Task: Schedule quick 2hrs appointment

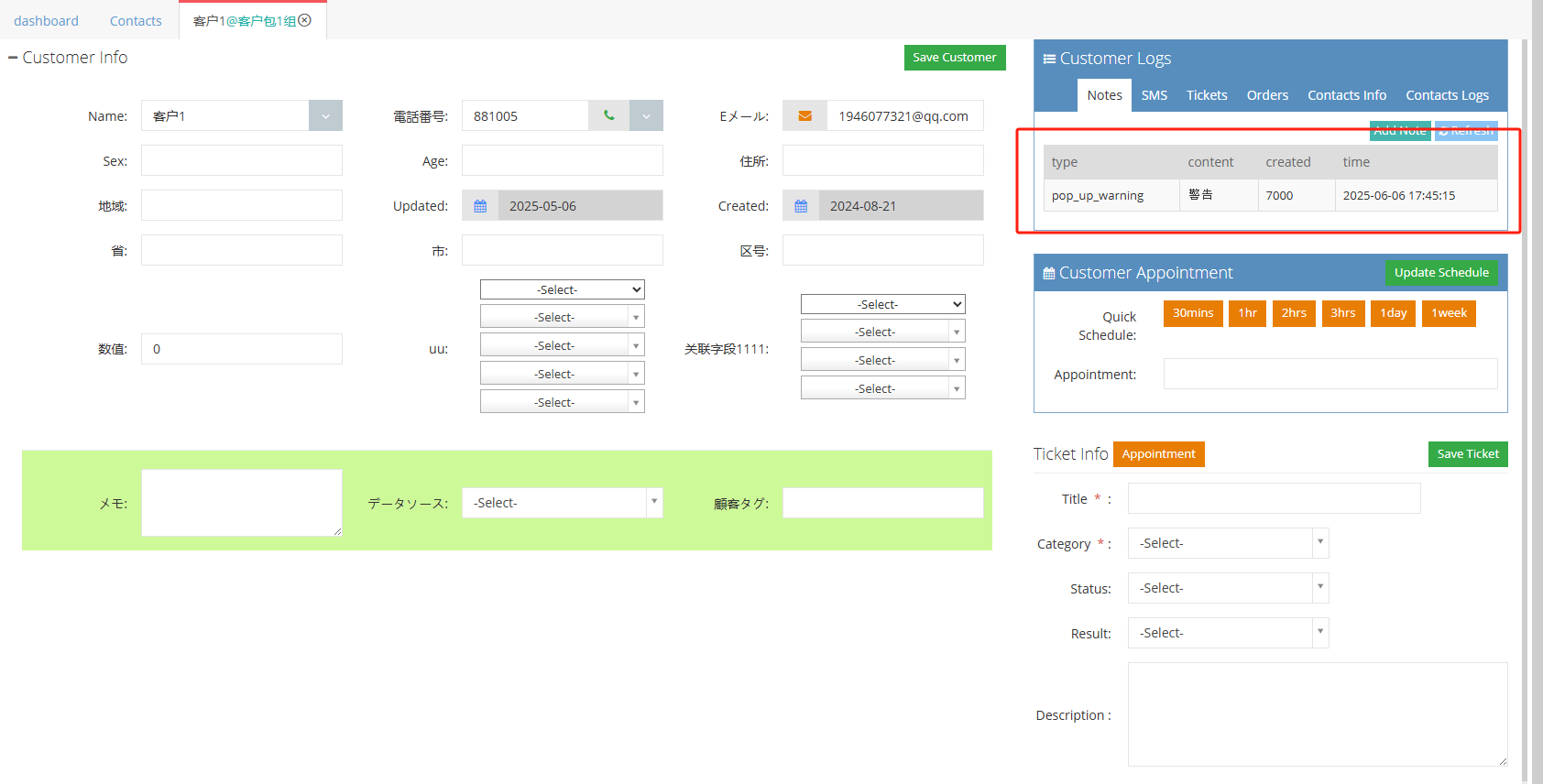Action: pyautogui.click(x=1294, y=313)
